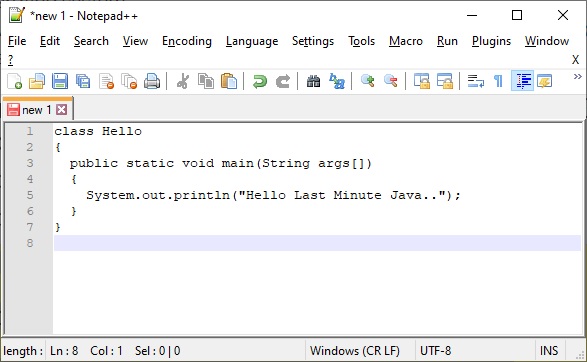Screen dimensions: 587x362
Task: Click the New file toolbar icon
Action: [x=14, y=81]
